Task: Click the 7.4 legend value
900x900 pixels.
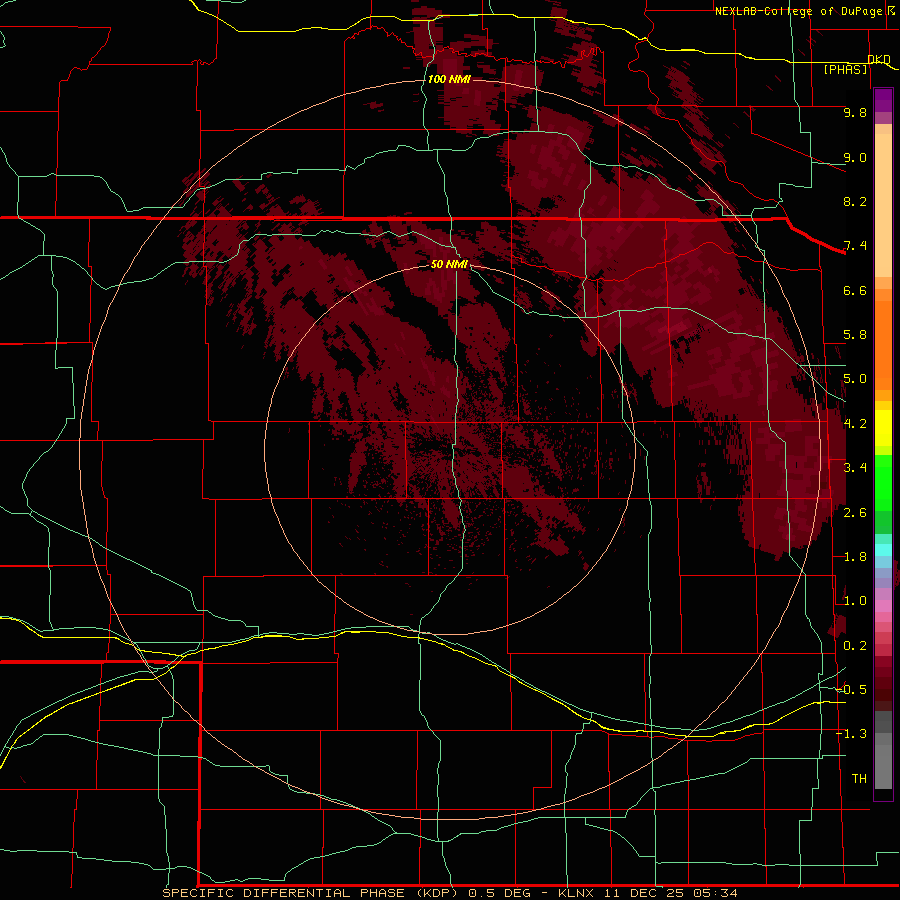Action: click(x=855, y=246)
